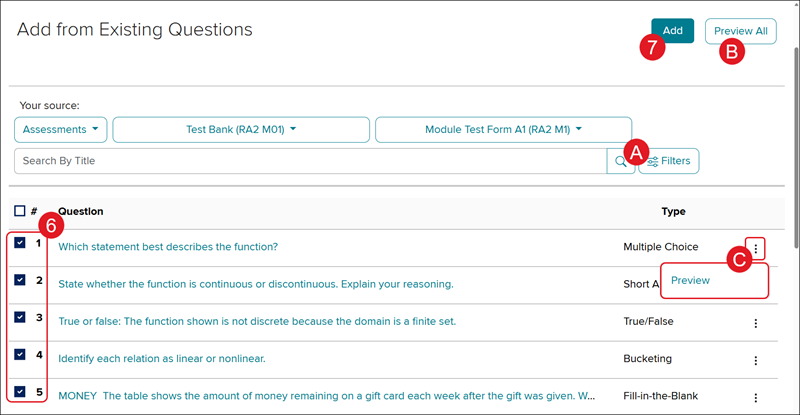The image size is (800, 415).
Task: Open the Test Bank (RA2 M01) dropdown
Action: coord(241,130)
